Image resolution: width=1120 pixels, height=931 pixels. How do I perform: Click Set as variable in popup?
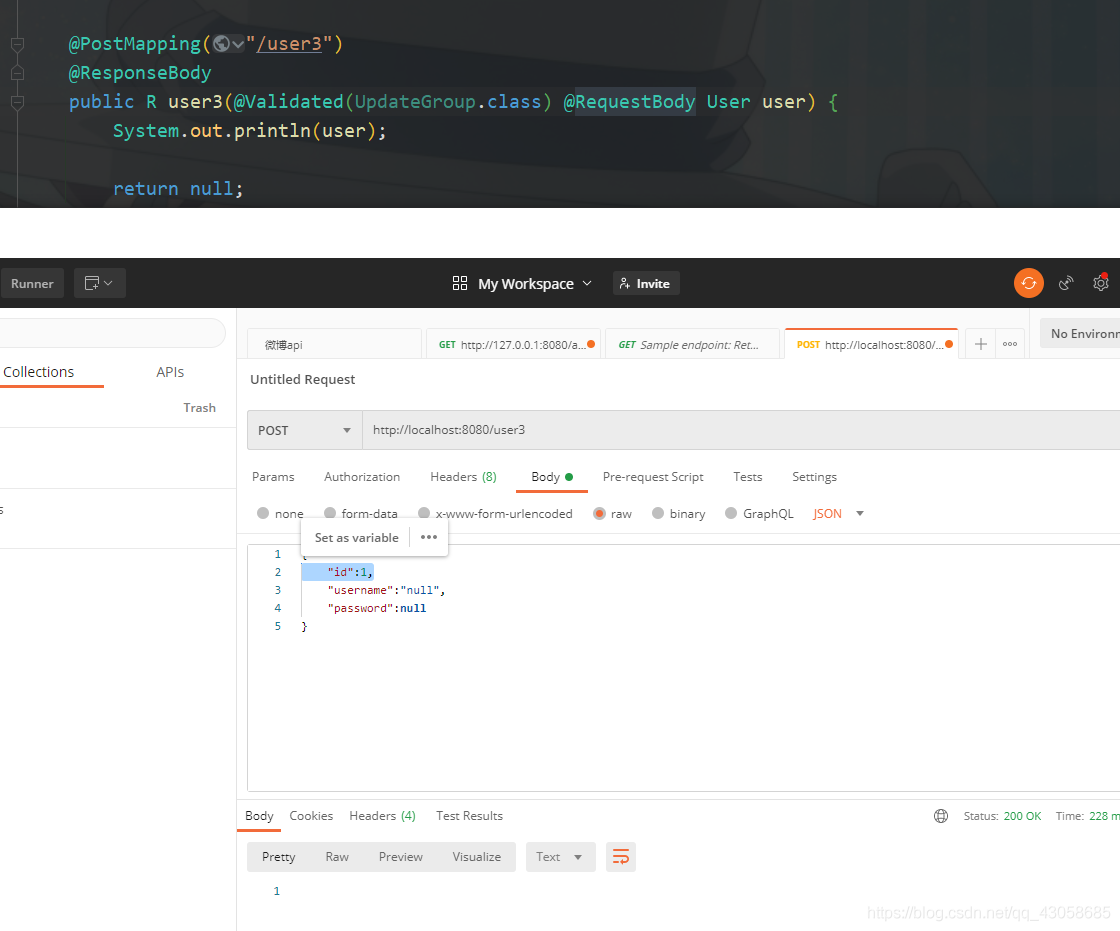coord(356,538)
